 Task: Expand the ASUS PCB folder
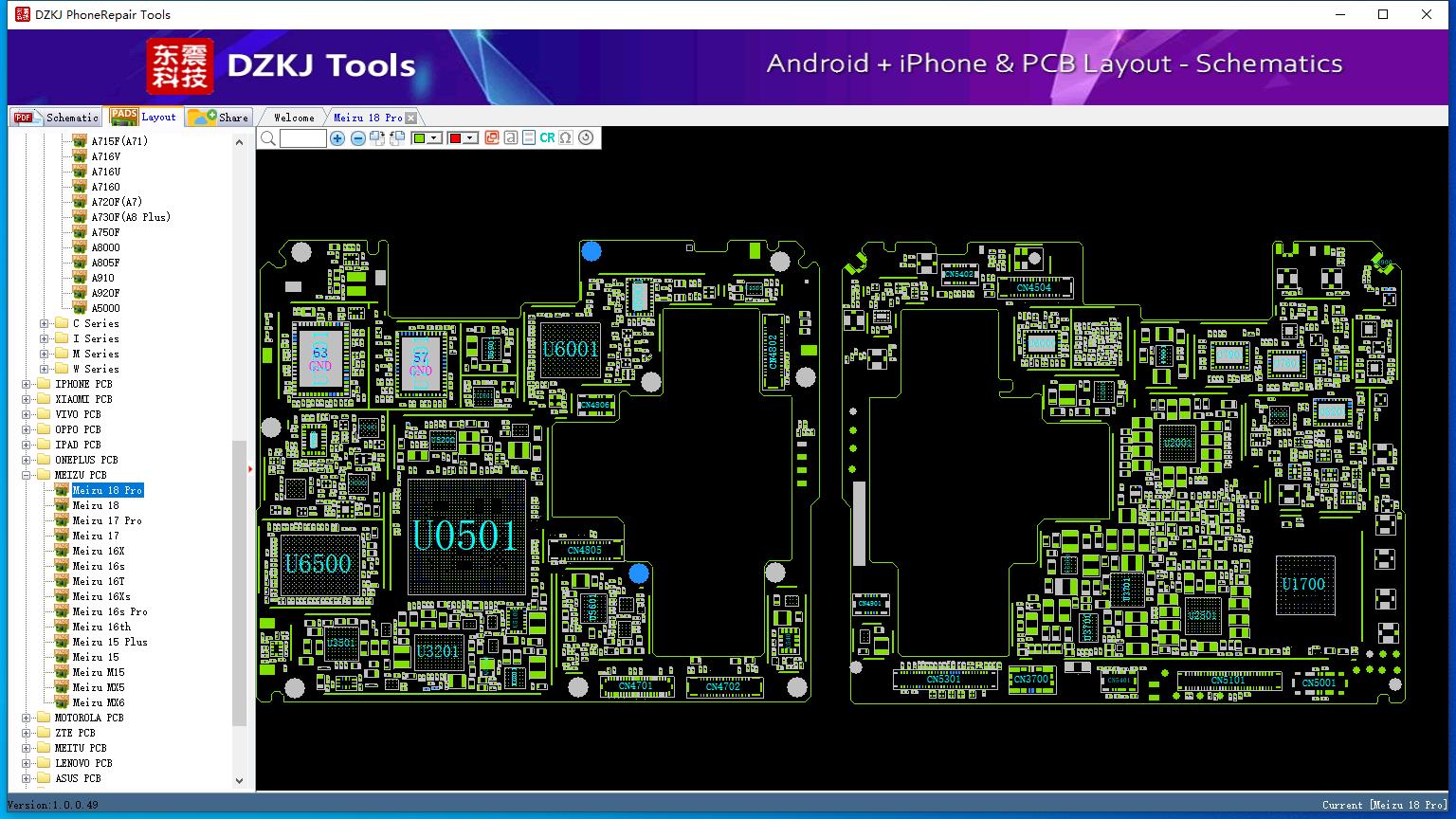pyautogui.click(x=27, y=778)
